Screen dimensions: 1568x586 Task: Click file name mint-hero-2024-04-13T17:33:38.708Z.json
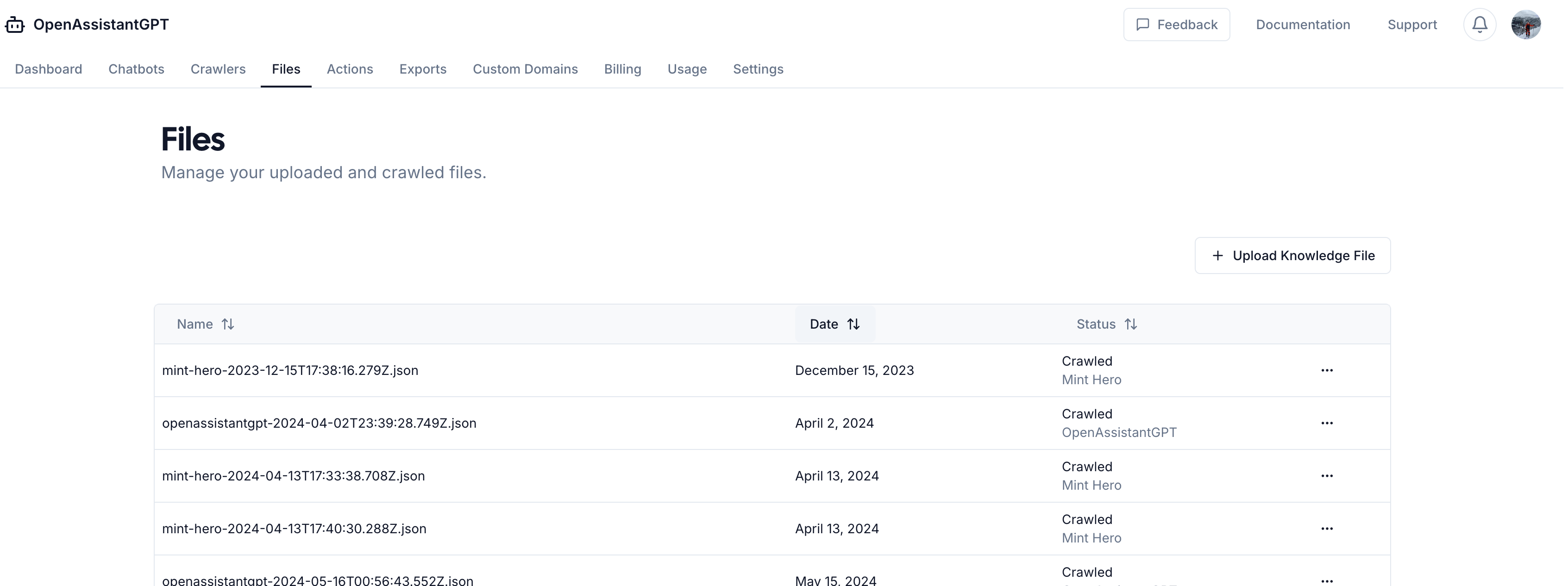point(294,476)
